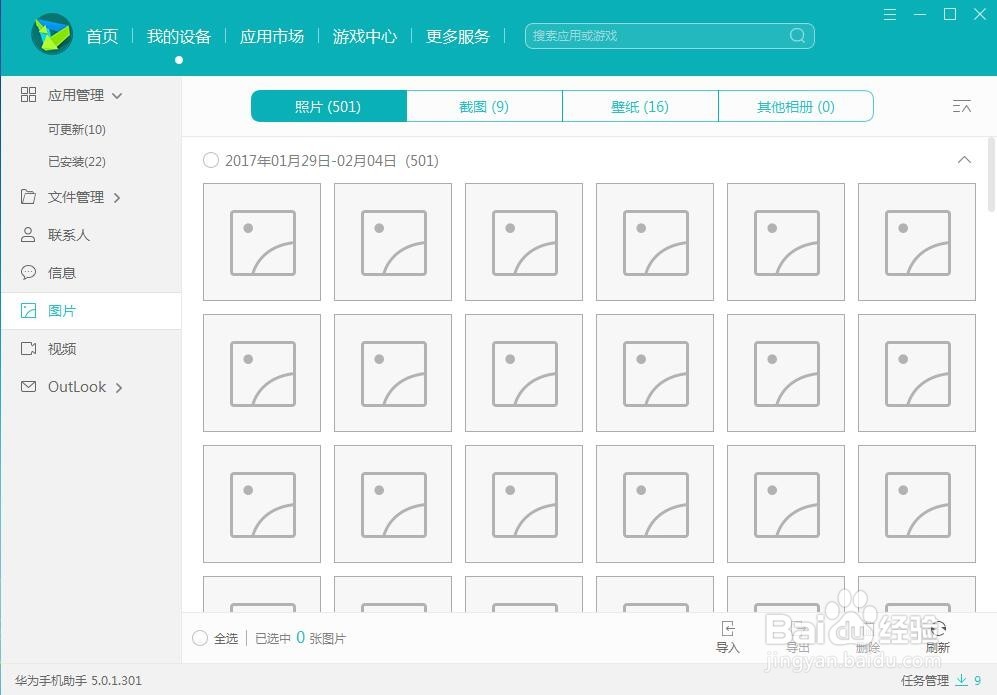The height and width of the screenshot is (695, 997).
Task: Click the 信息 chat bubble icon
Action: click(x=28, y=273)
